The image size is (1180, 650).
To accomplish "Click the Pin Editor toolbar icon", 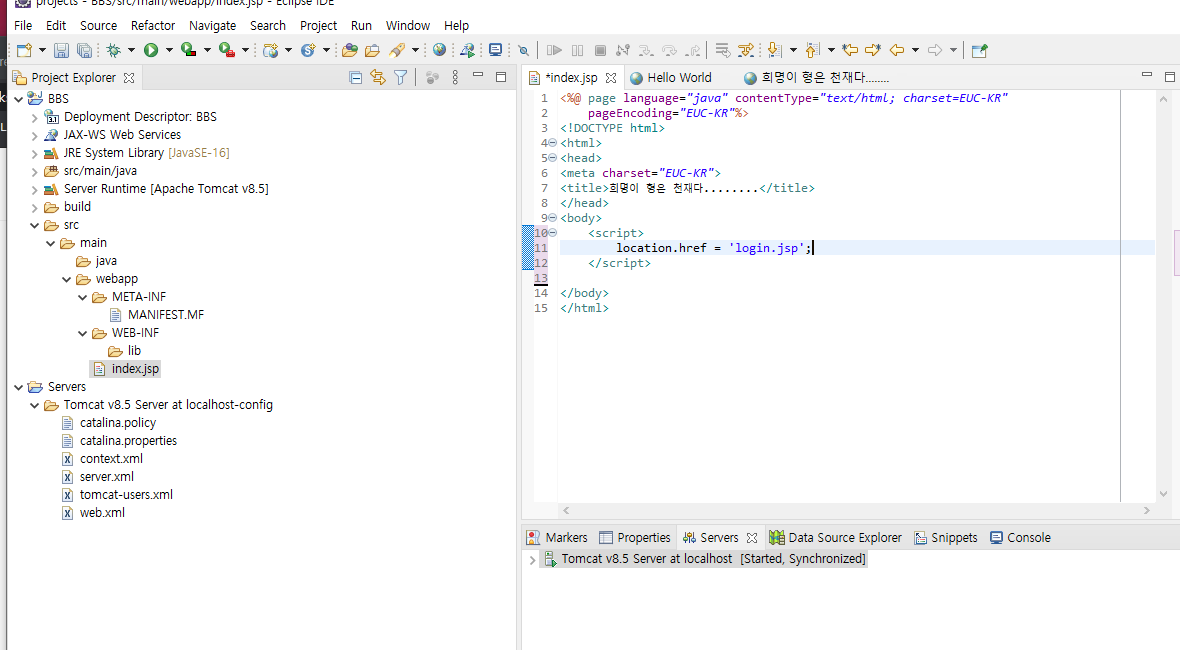I will click(979, 50).
